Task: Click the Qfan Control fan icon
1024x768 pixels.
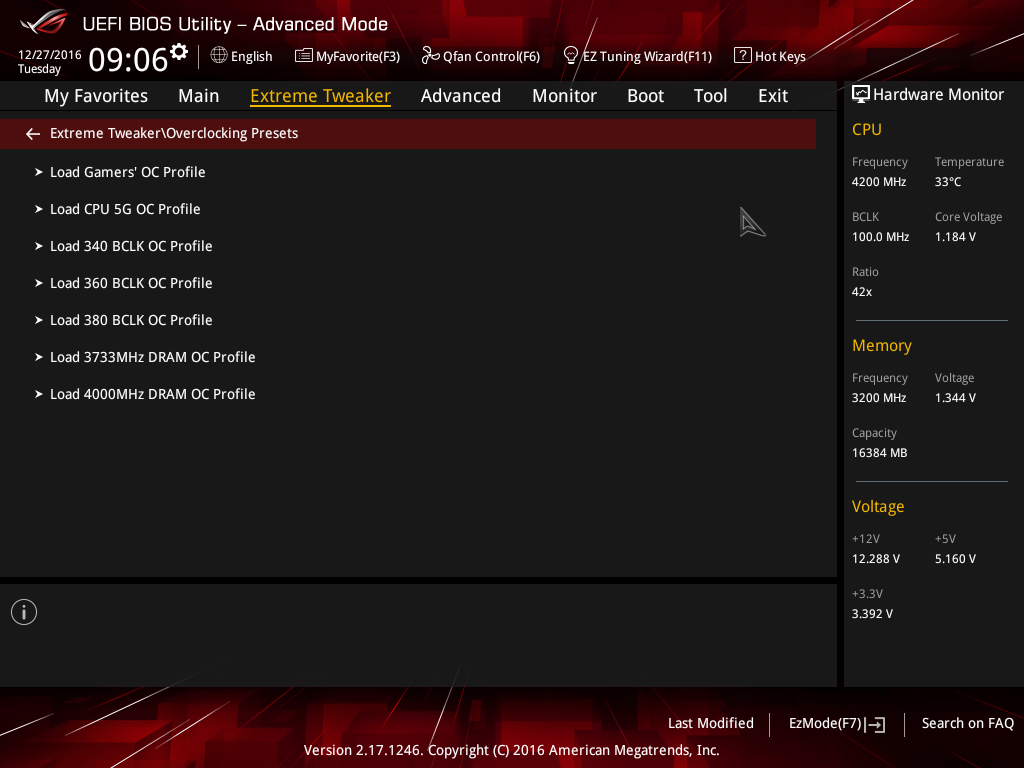Action: click(x=430, y=56)
